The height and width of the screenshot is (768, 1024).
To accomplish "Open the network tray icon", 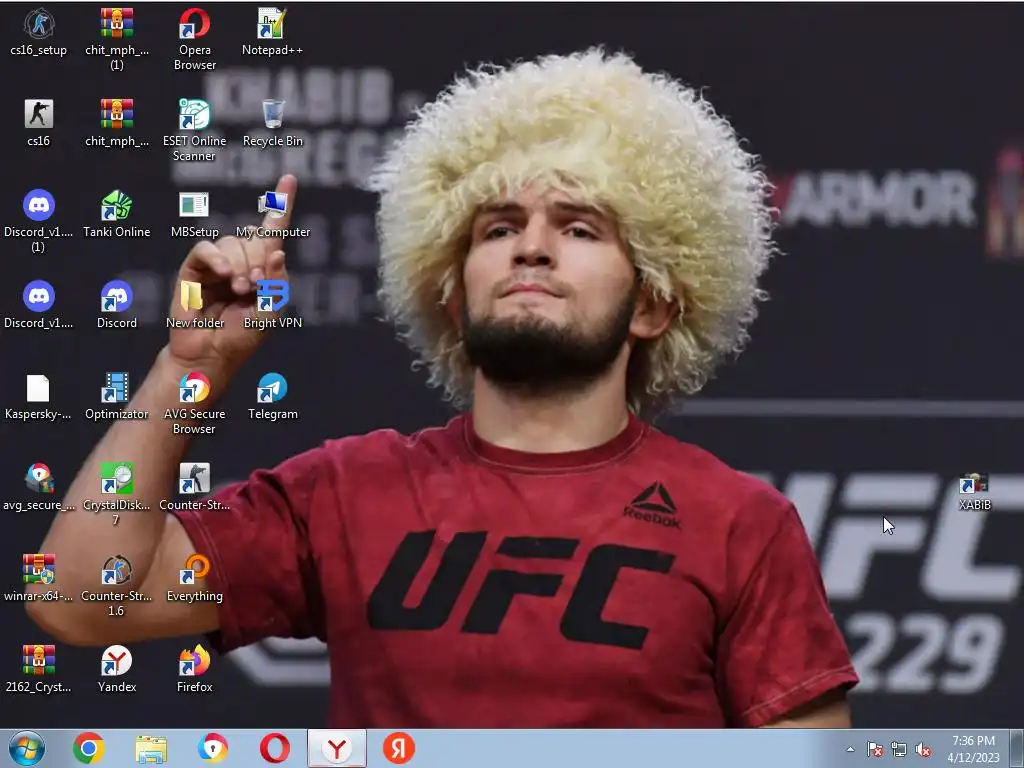I will tap(899, 749).
